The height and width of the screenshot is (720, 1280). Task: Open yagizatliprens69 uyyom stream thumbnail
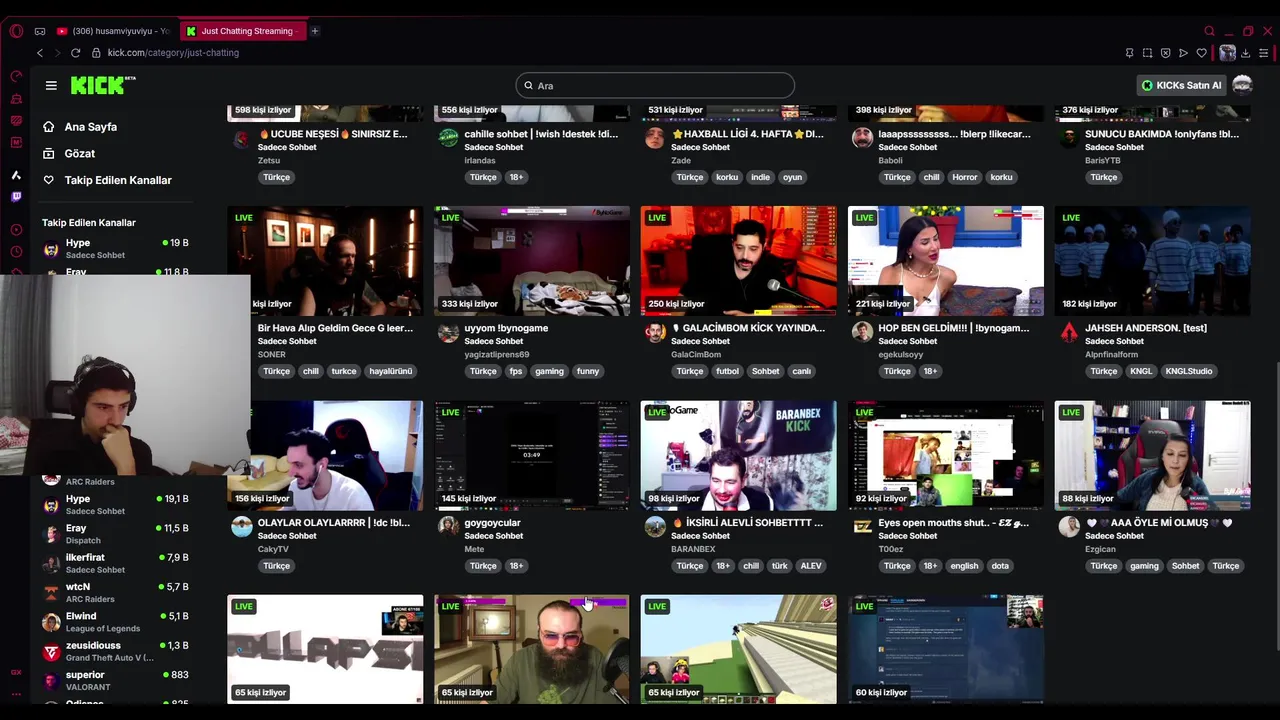click(532, 261)
